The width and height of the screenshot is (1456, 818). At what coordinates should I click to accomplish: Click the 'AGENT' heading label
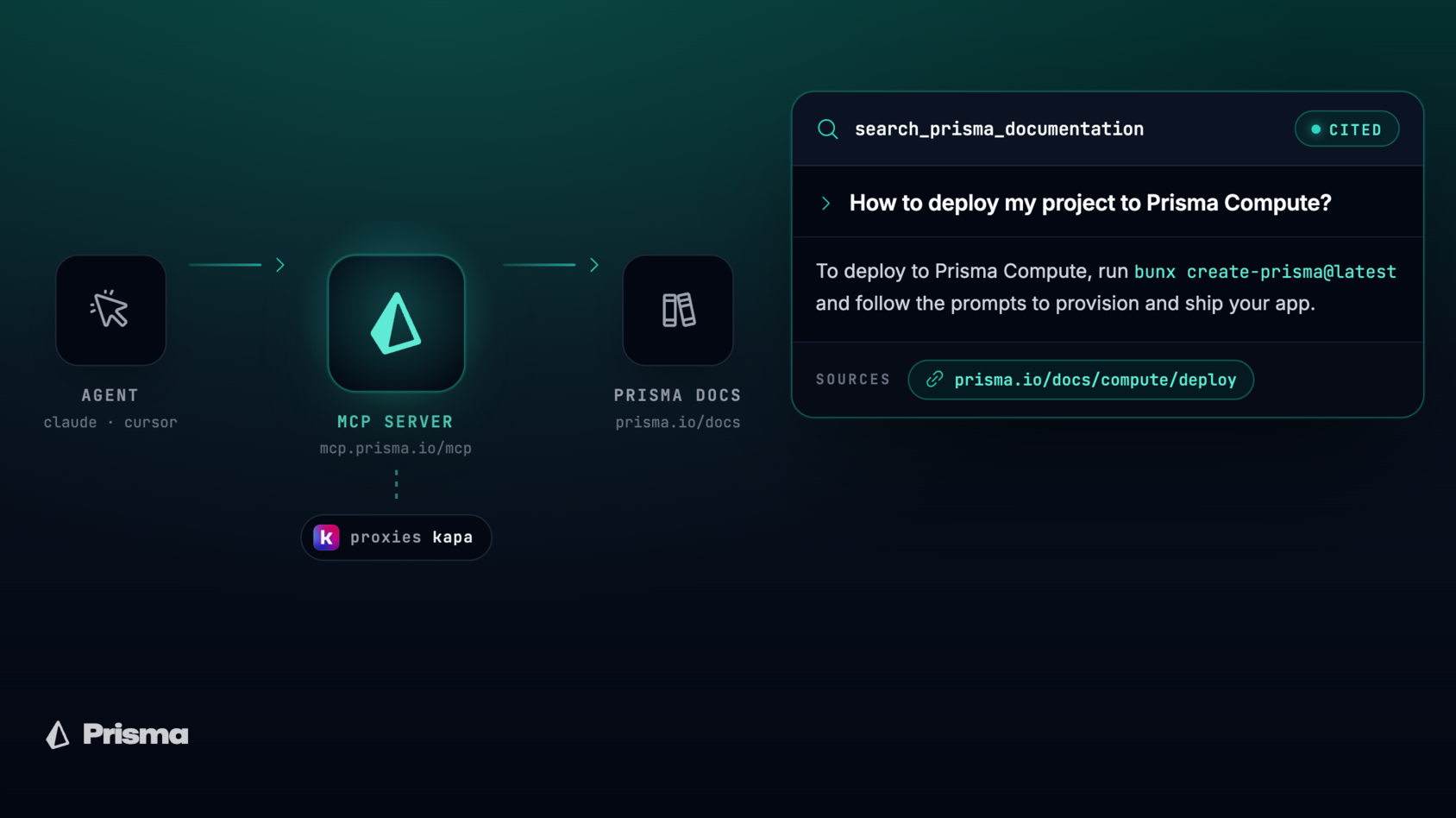click(x=110, y=395)
